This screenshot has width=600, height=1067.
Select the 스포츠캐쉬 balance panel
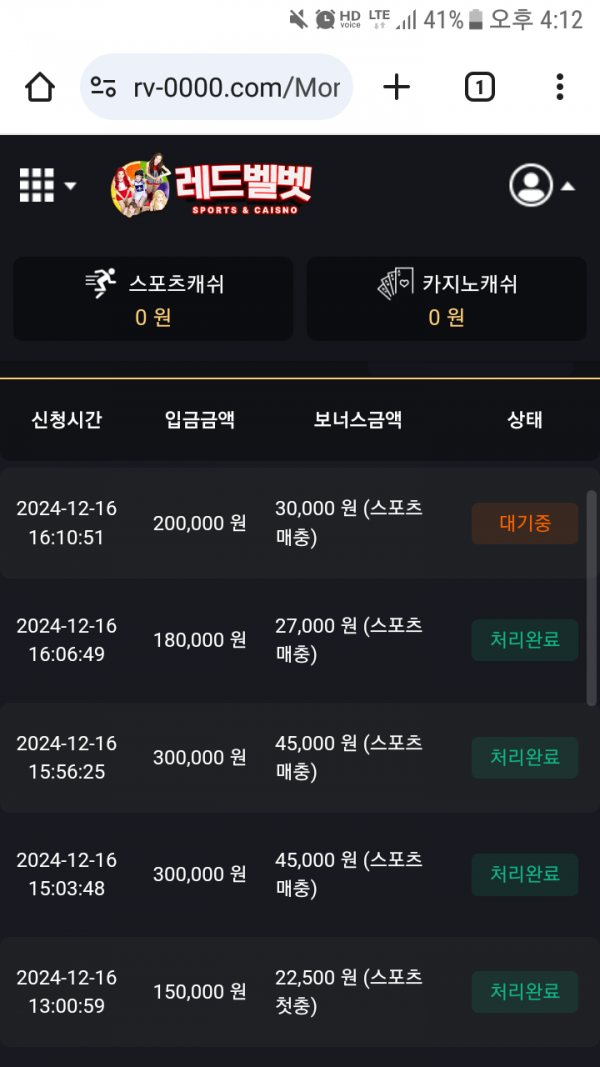[153, 299]
